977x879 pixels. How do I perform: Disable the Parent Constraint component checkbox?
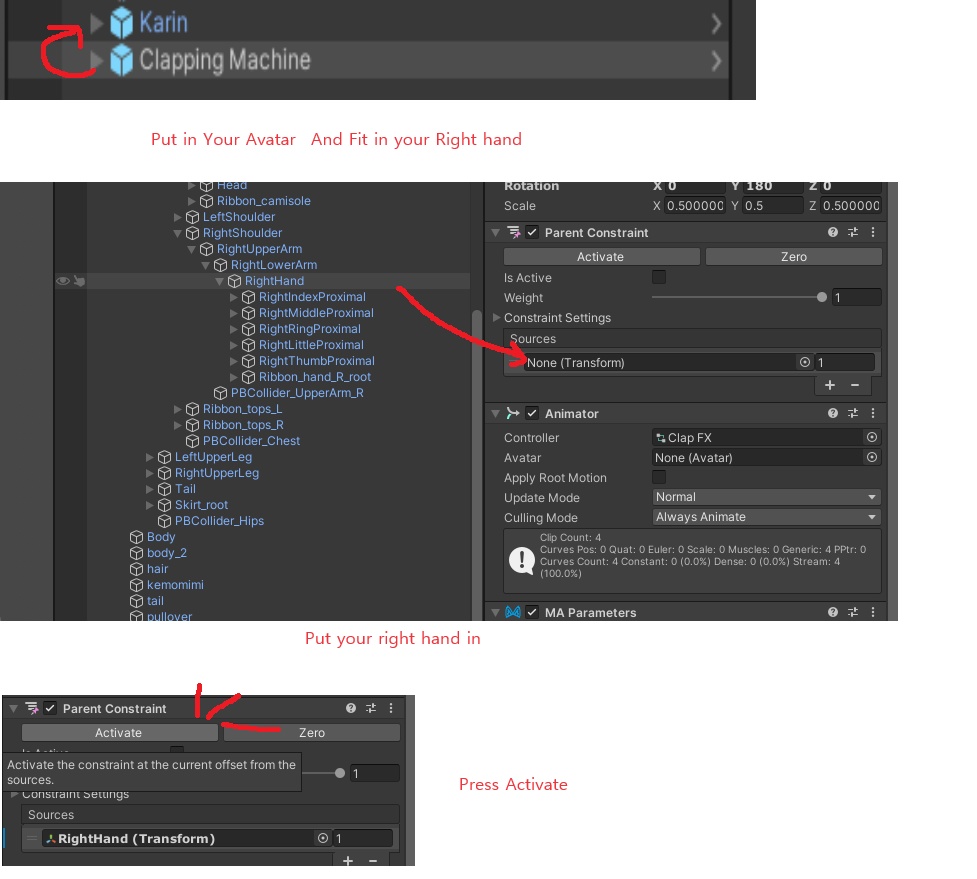(531, 232)
